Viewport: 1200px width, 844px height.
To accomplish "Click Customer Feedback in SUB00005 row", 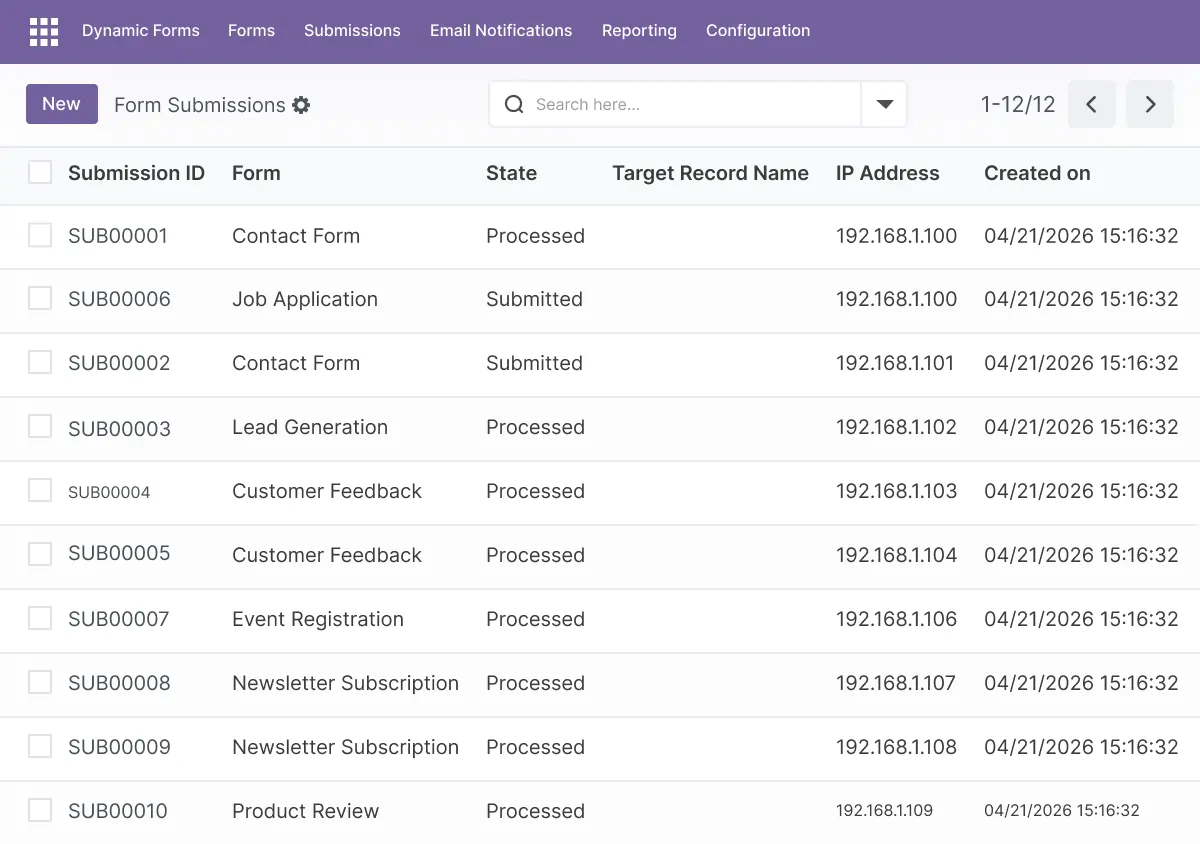I will coord(327,555).
